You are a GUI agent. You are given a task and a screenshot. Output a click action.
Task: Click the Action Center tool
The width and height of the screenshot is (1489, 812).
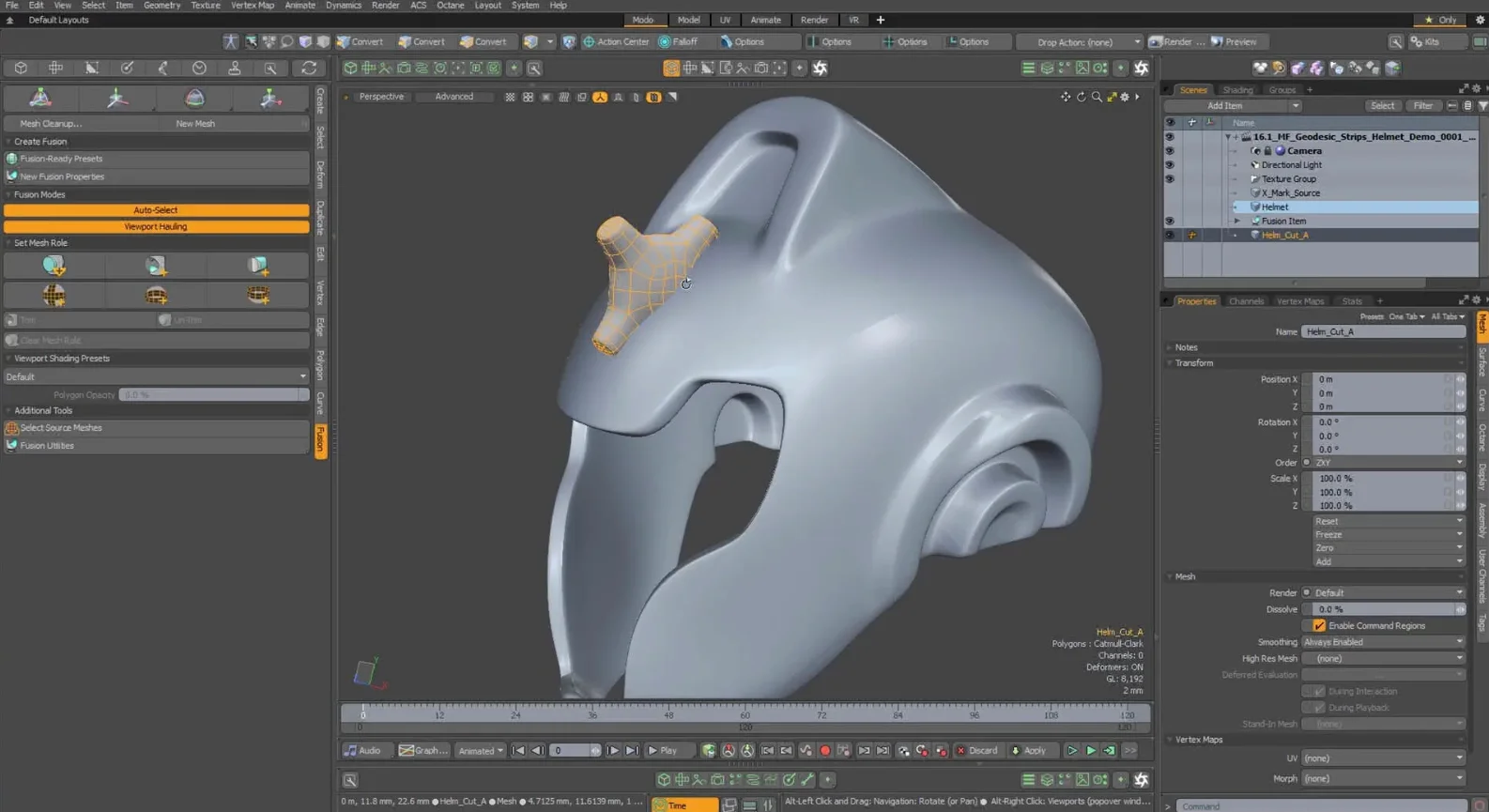(x=616, y=41)
